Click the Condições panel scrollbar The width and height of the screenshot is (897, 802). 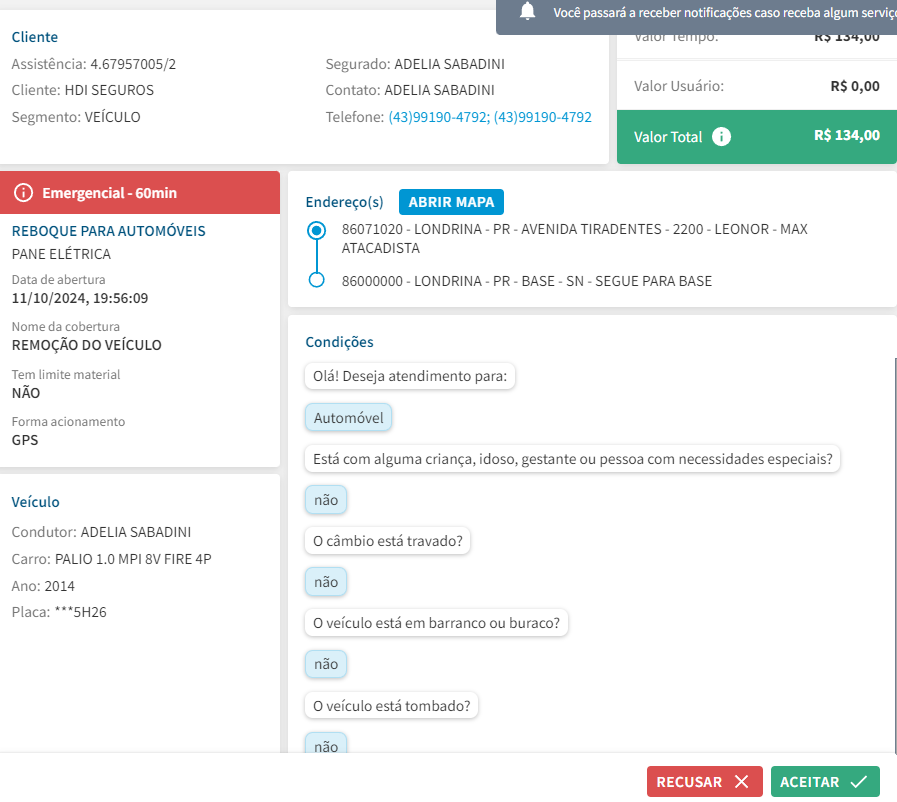(895, 555)
